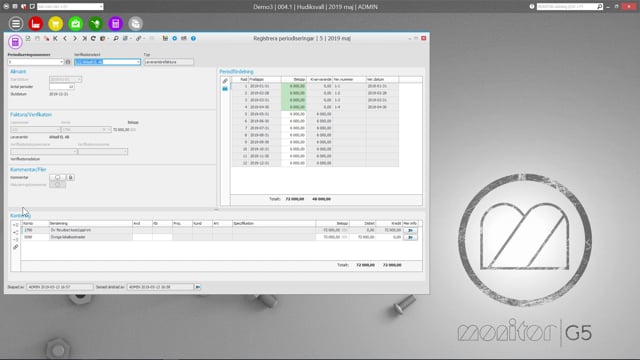Click the blue arrow icon next to Senast ändrad av
Viewport: 640px width, 360px height.
[198, 287]
